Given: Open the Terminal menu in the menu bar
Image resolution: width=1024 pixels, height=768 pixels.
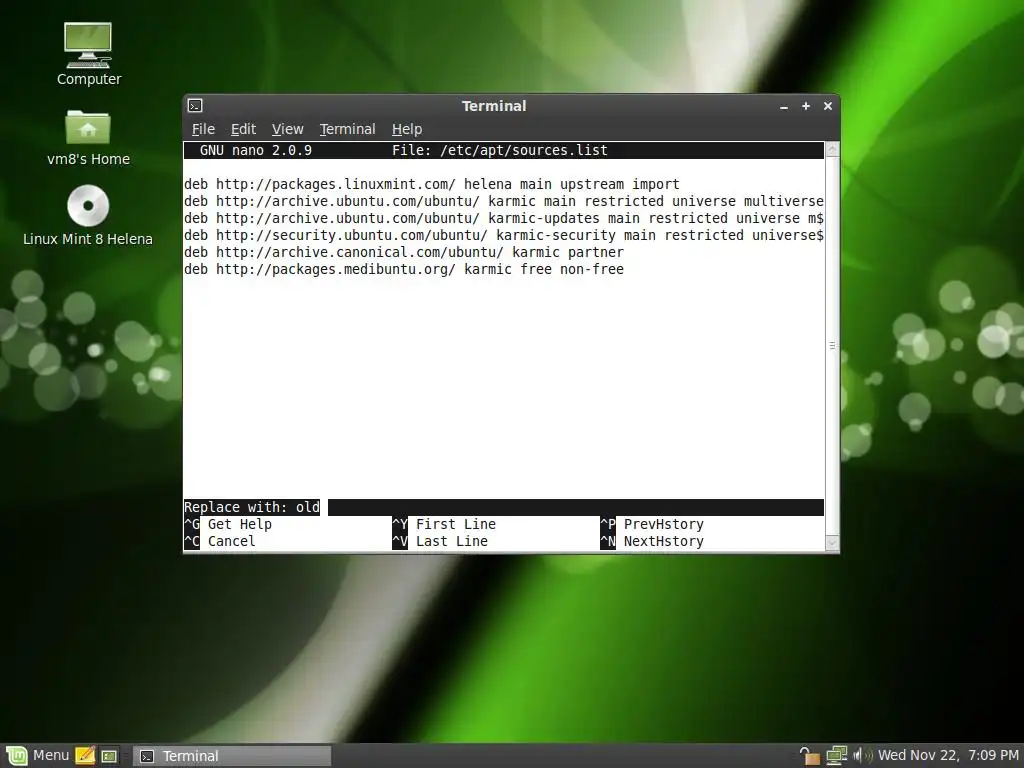Looking at the screenshot, I should click(x=347, y=129).
